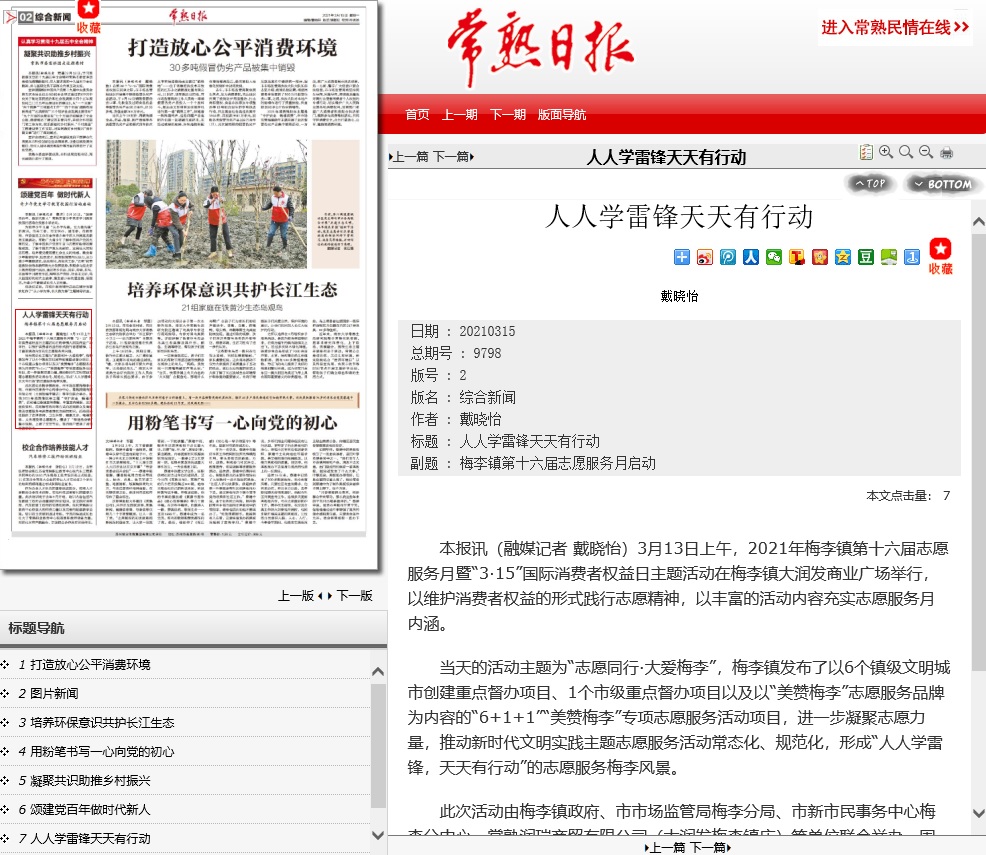Share article via the Renren icon

coord(751,257)
